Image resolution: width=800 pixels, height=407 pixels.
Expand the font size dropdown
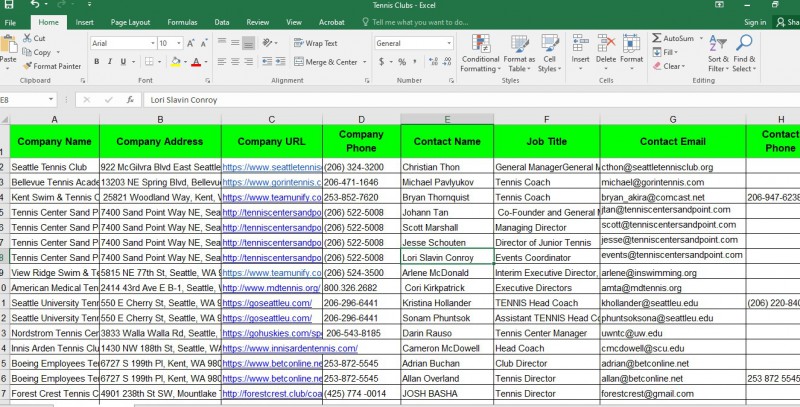(x=179, y=43)
